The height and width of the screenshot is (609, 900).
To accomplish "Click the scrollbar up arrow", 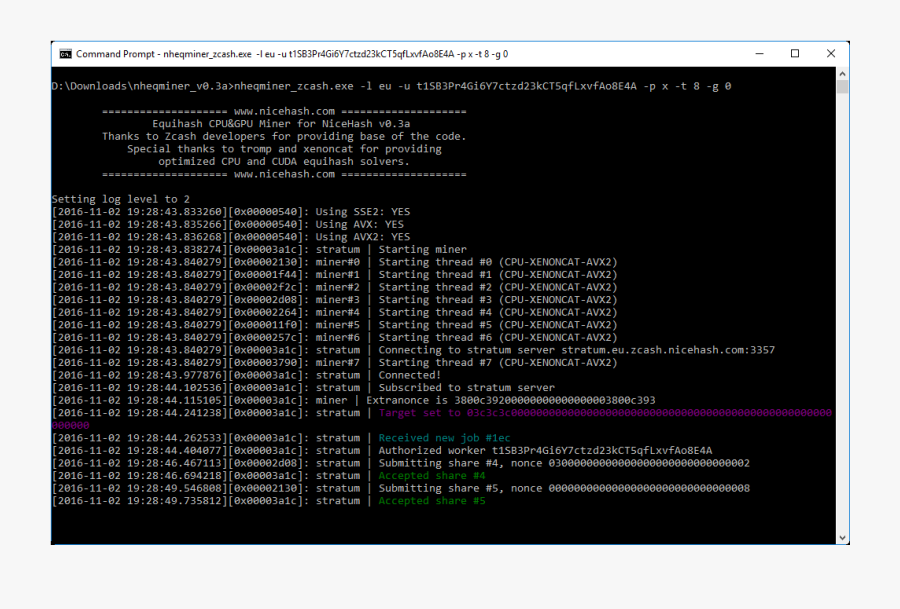I will [x=842, y=73].
